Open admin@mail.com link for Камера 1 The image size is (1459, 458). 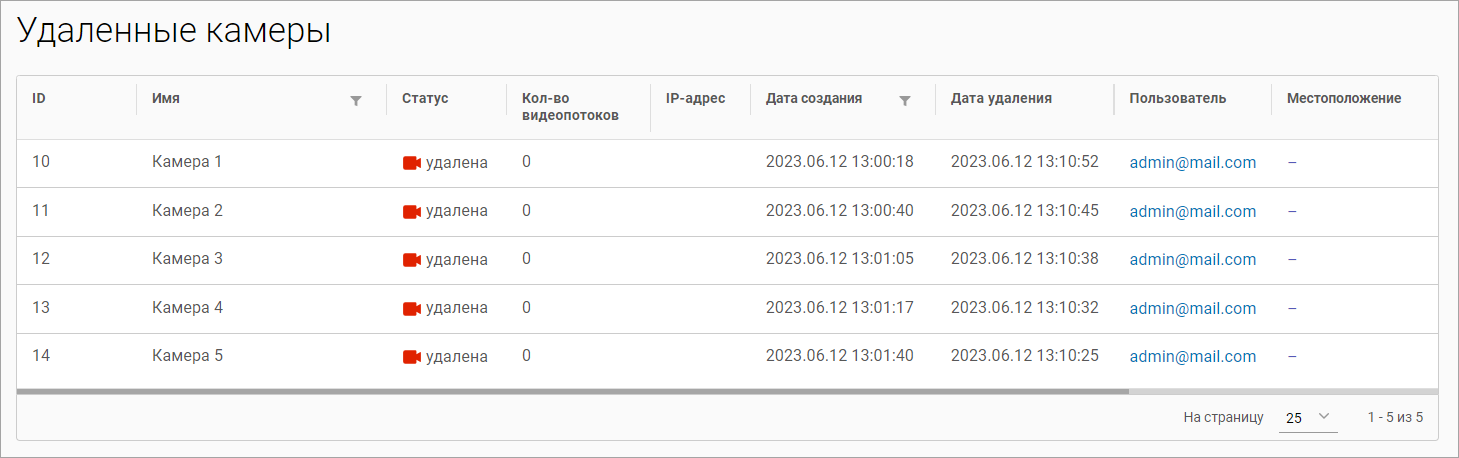1192,163
